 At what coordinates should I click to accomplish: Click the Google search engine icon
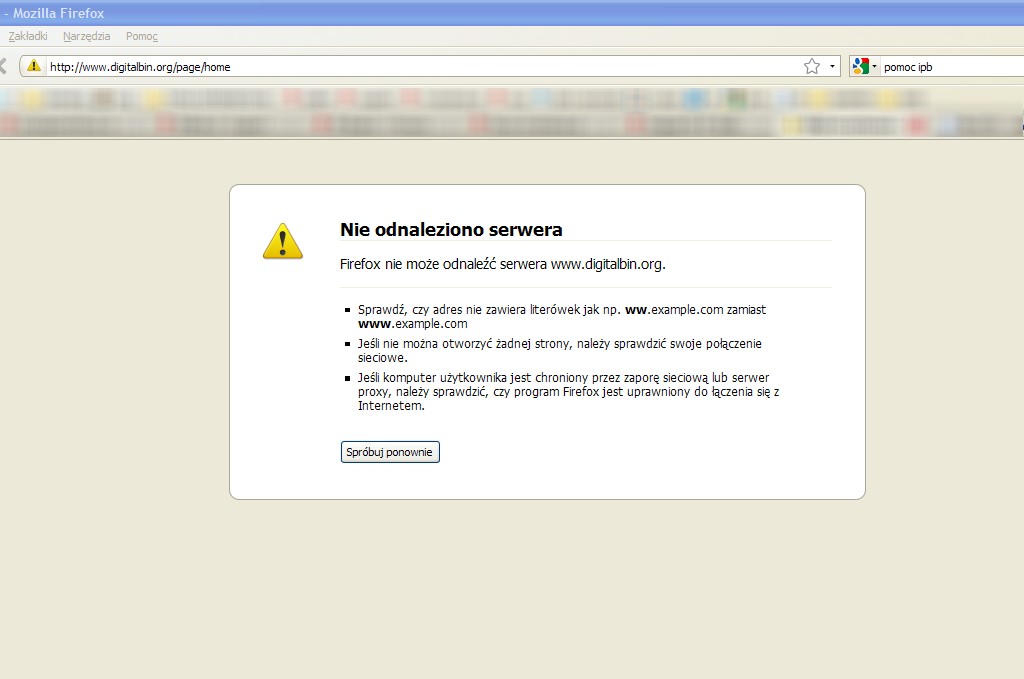click(x=860, y=66)
